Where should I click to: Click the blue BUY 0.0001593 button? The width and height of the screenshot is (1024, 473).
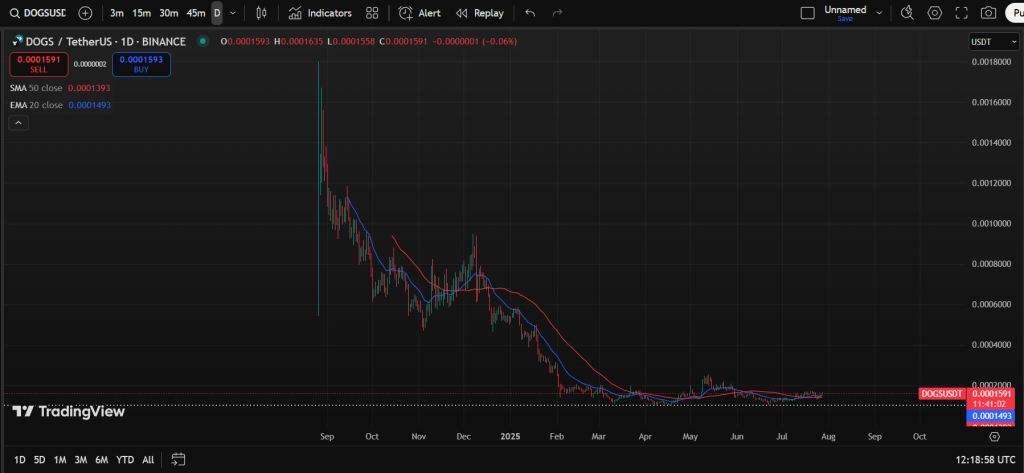[x=141, y=64]
